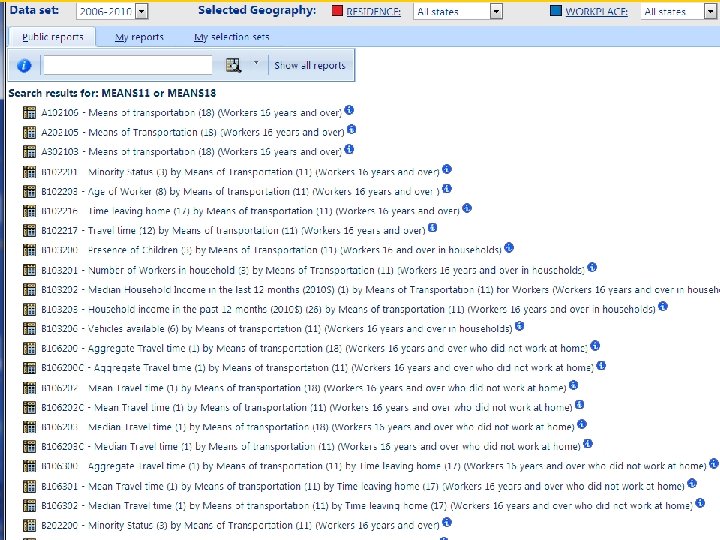Open report A202105 Means of Transportation (18)
720x540 pixels.
point(193,132)
